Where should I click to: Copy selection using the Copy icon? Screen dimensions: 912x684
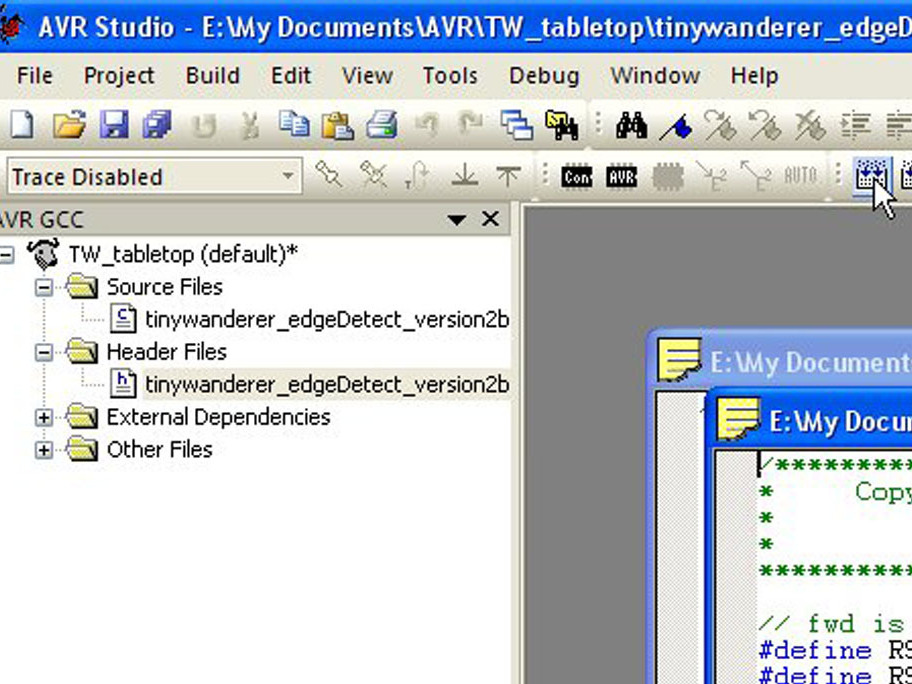point(294,124)
